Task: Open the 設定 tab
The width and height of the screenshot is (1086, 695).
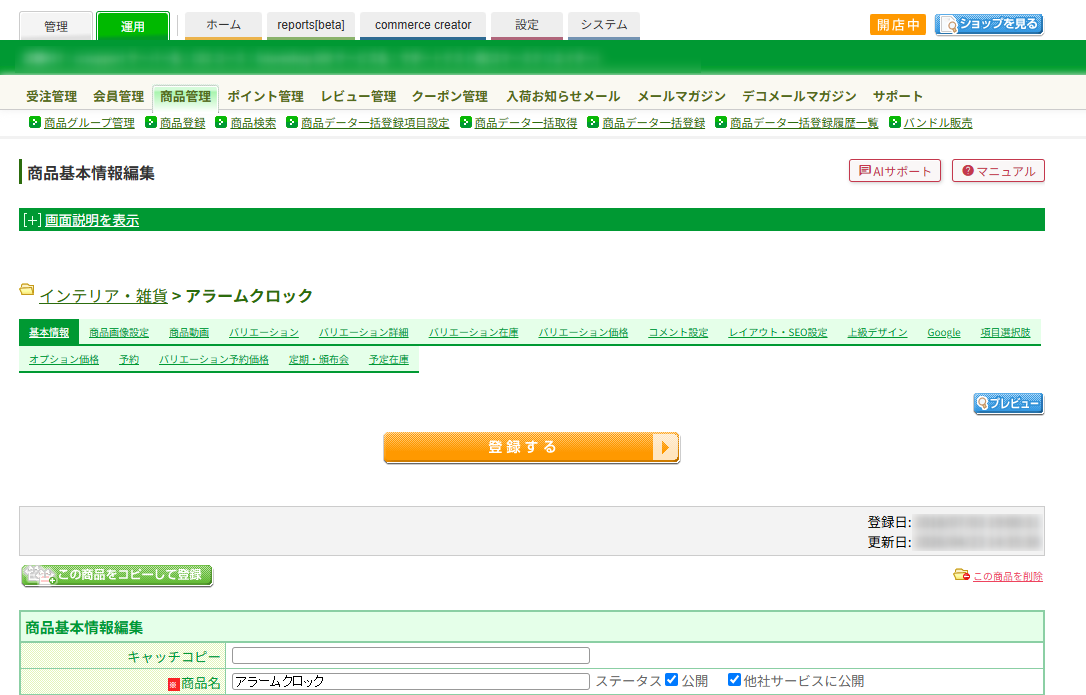Action: pyautogui.click(x=527, y=25)
